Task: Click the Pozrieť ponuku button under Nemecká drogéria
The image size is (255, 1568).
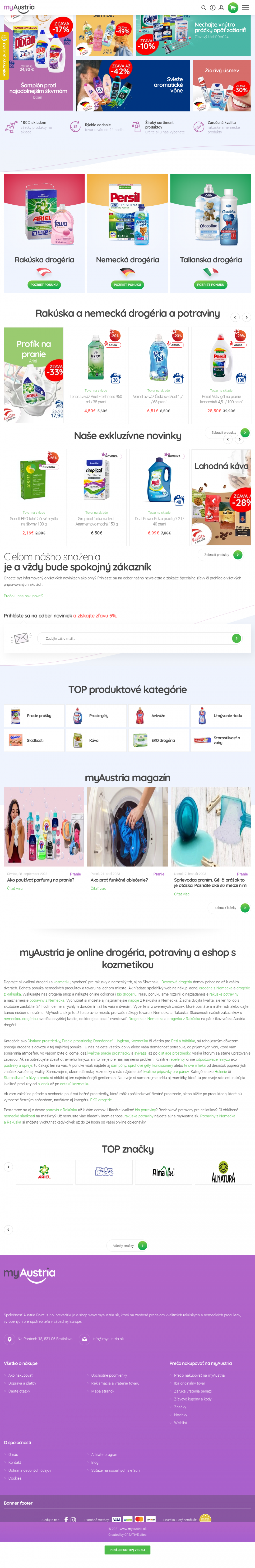Action: pyautogui.click(x=127, y=284)
